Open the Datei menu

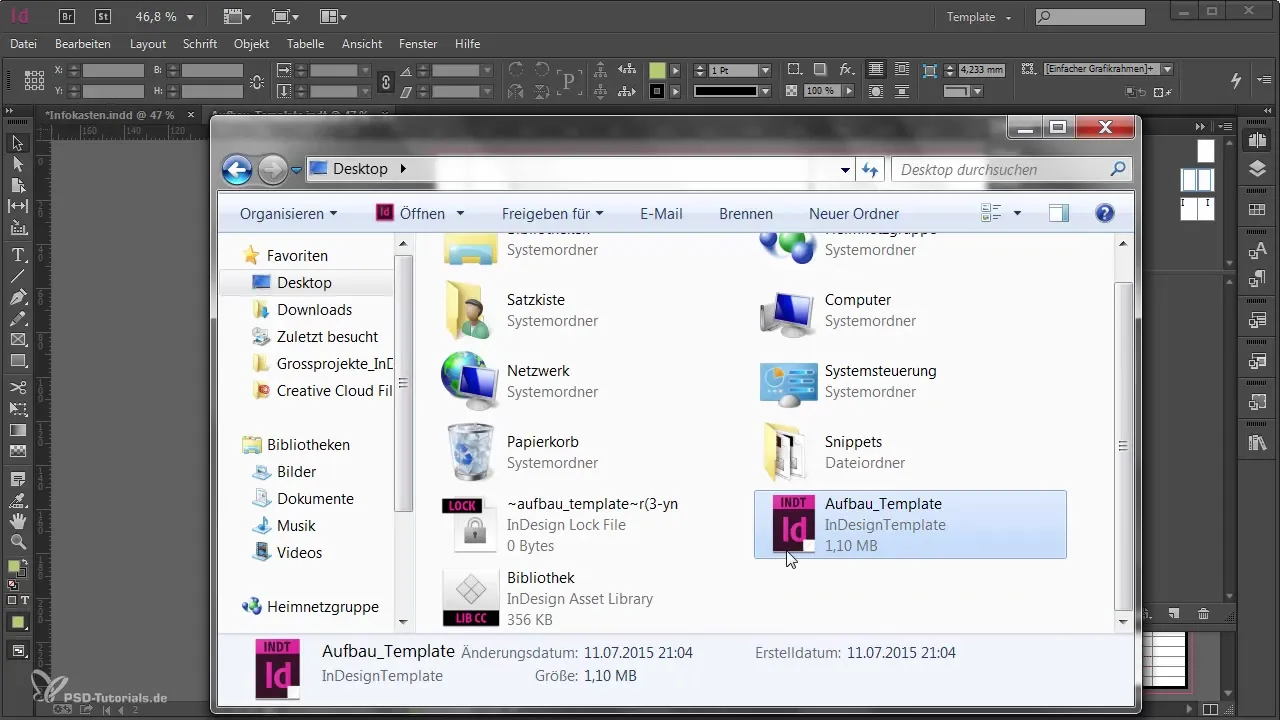[x=23, y=44]
